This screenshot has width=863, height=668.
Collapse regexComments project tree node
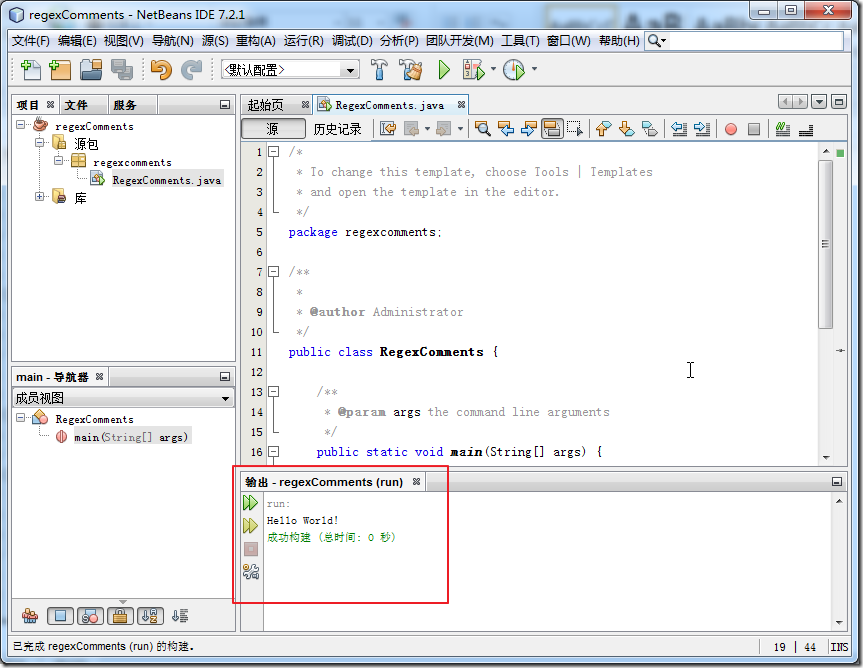click(20, 124)
